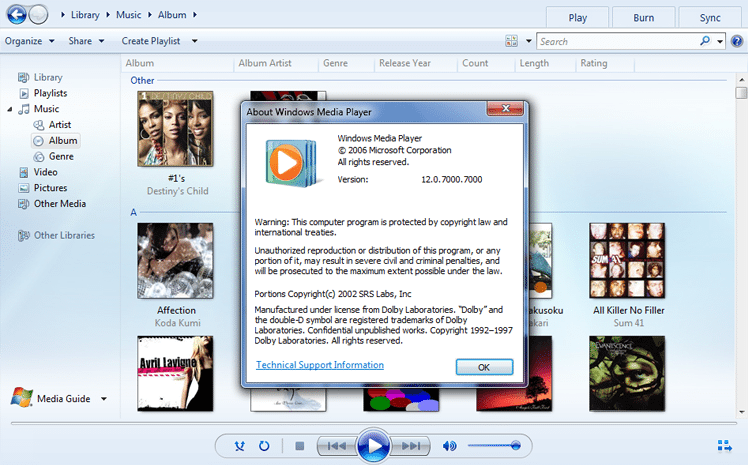Screen dimensions: 748x465
Task: Open the Organize menu
Action: click(x=29, y=41)
